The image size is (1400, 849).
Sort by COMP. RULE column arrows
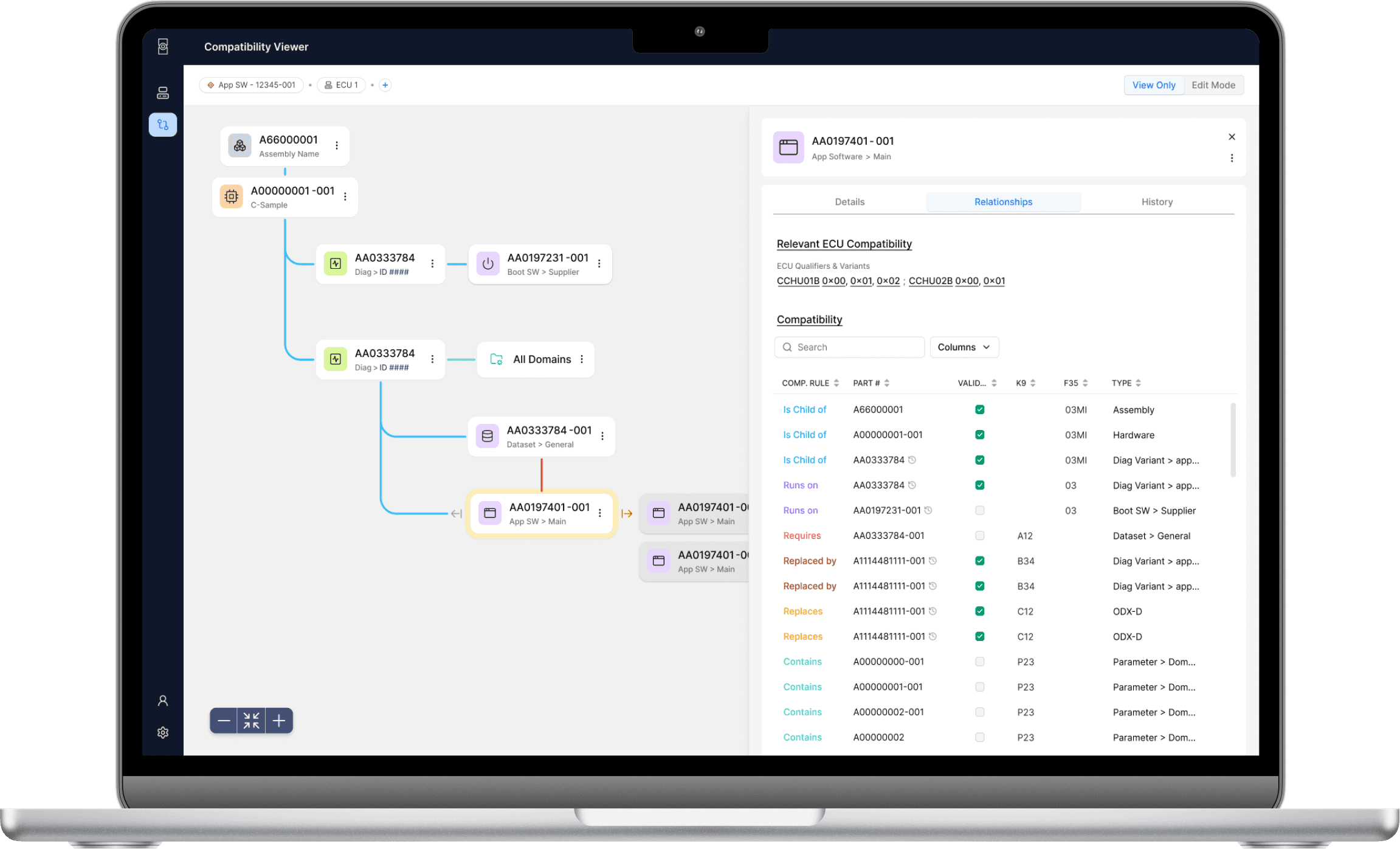click(x=836, y=383)
